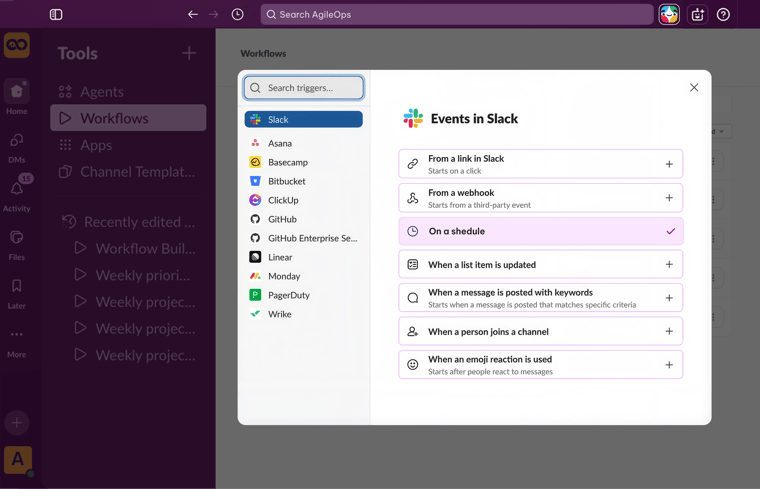The width and height of the screenshot is (760, 489).
Task: Choose message posted with keywords trigger
Action: (540, 298)
